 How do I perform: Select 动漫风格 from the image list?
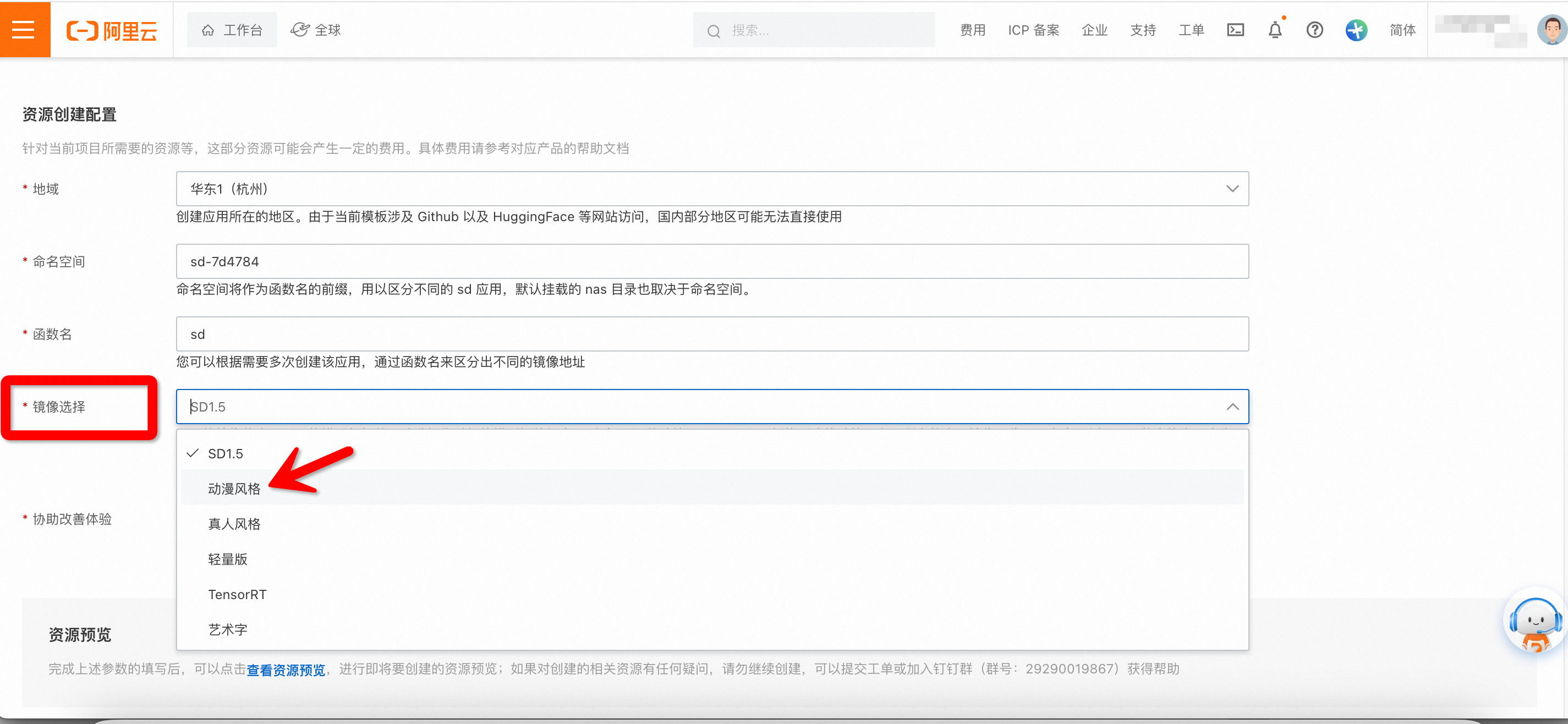click(x=234, y=489)
